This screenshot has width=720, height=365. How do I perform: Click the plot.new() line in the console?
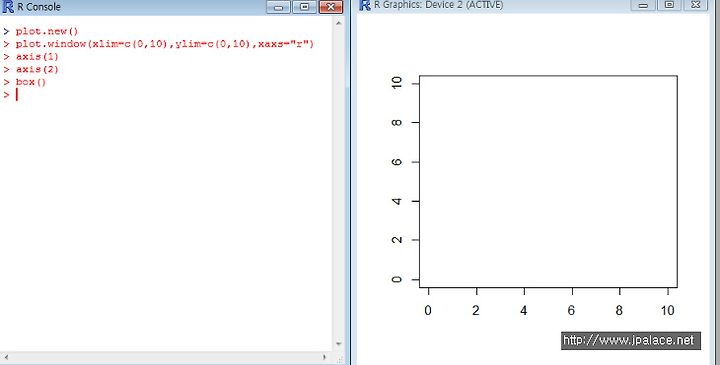(x=47, y=32)
